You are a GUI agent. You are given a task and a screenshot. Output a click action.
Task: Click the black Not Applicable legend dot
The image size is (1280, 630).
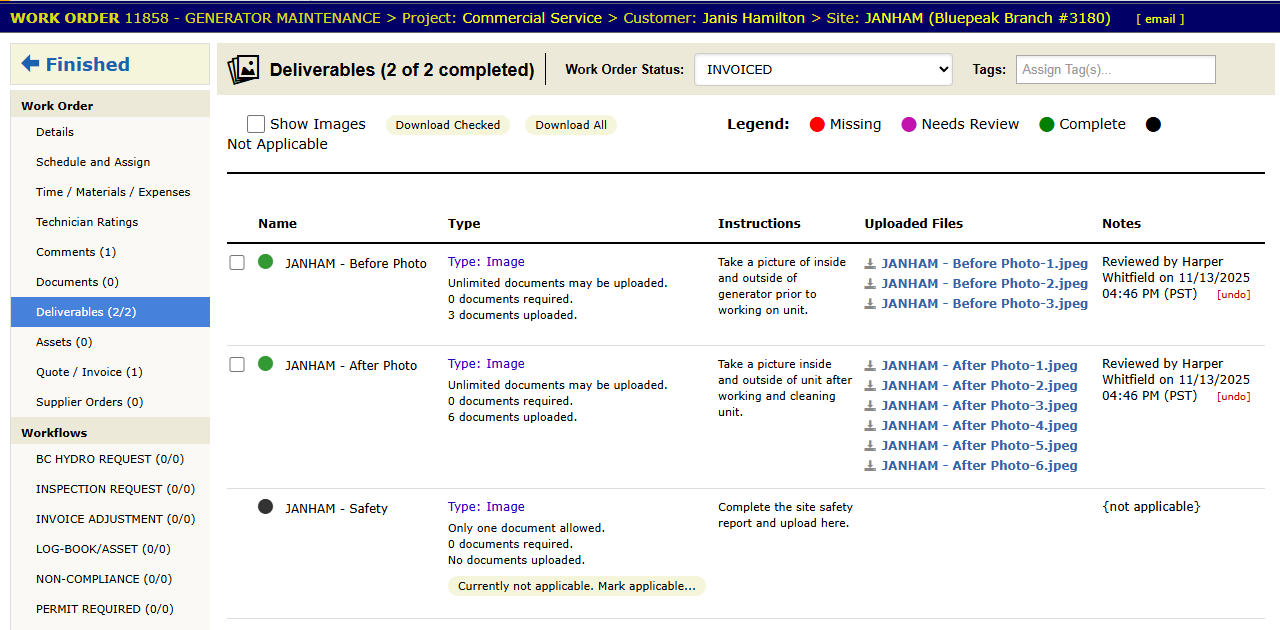(1154, 125)
